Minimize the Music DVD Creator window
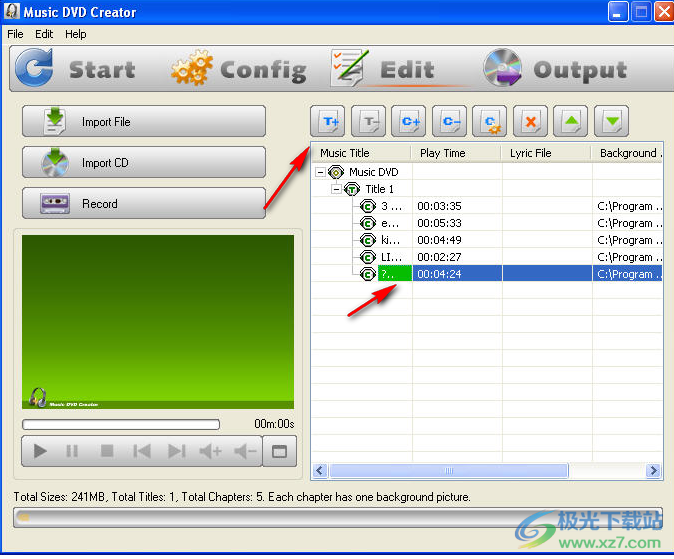This screenshot has height=559, width=674. click(618, 12)
